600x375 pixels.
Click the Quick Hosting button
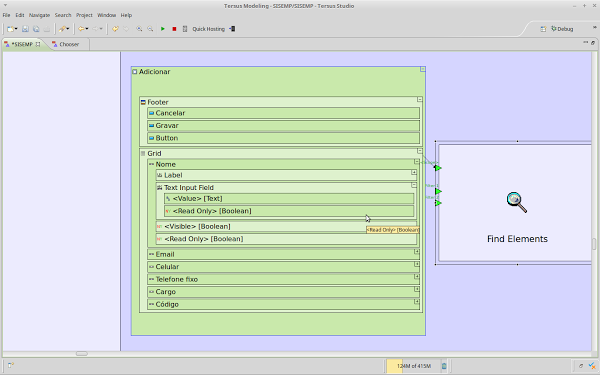[x=209, y=29]
